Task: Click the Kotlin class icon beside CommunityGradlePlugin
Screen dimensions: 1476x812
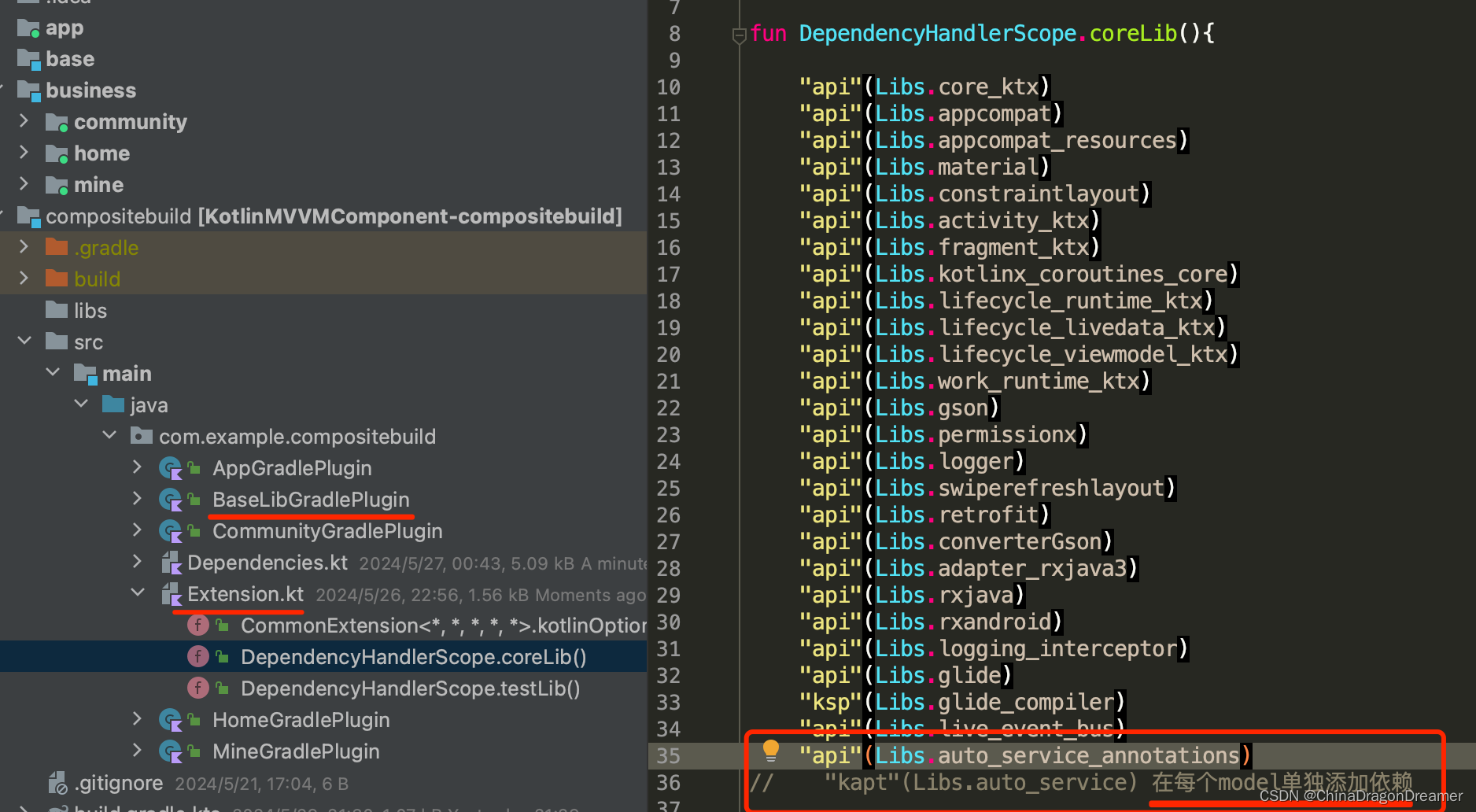Action: [170, 530]
